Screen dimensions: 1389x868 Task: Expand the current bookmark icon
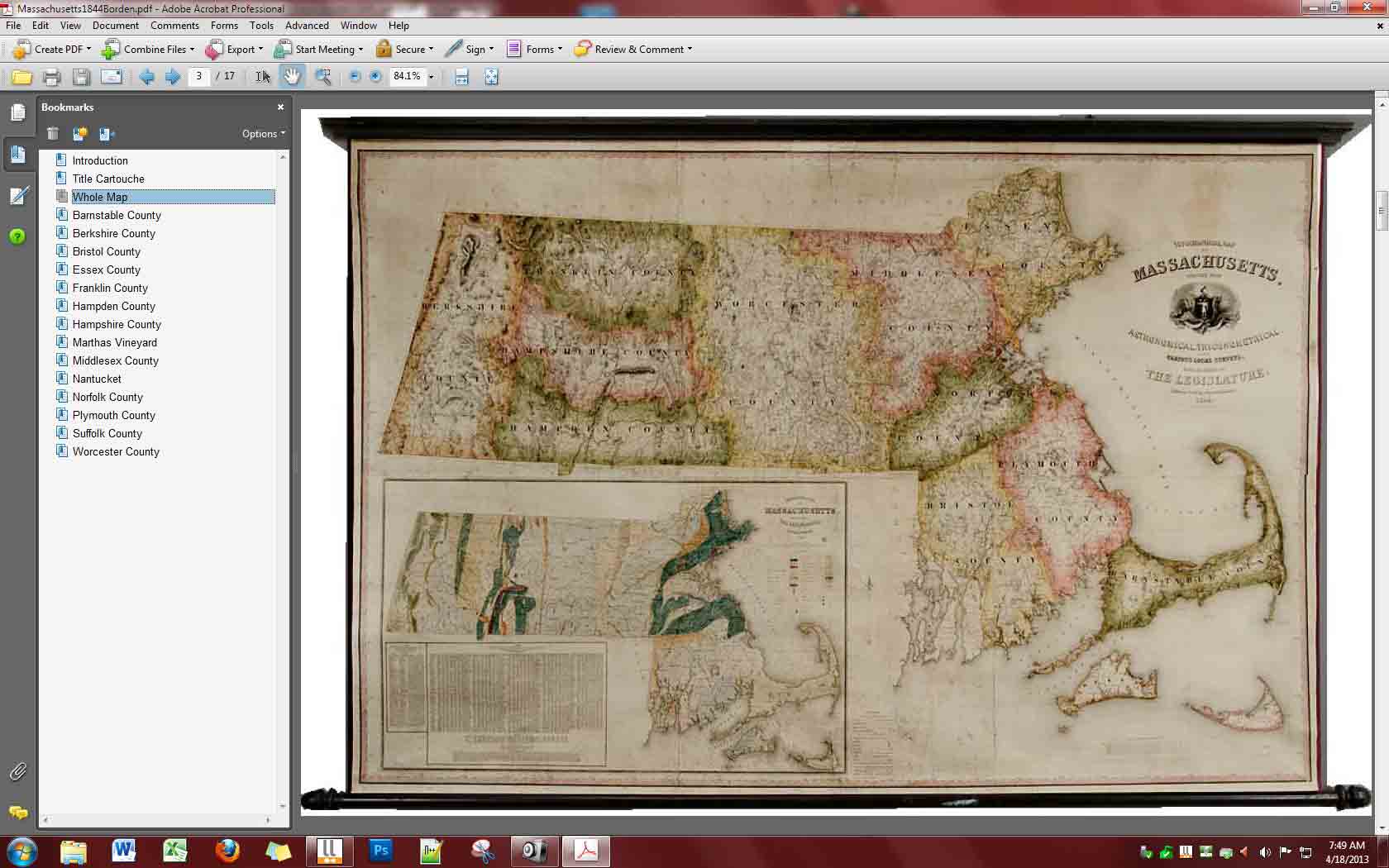[x=107, y=133]
